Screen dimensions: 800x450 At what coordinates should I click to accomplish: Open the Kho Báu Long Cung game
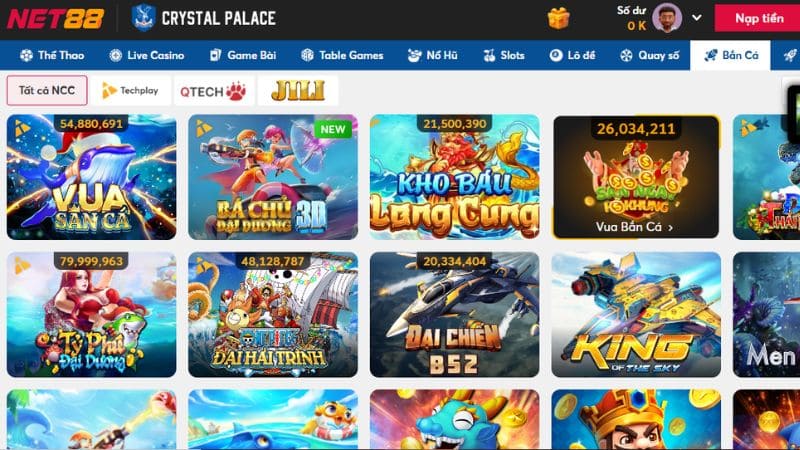(454, 177)
